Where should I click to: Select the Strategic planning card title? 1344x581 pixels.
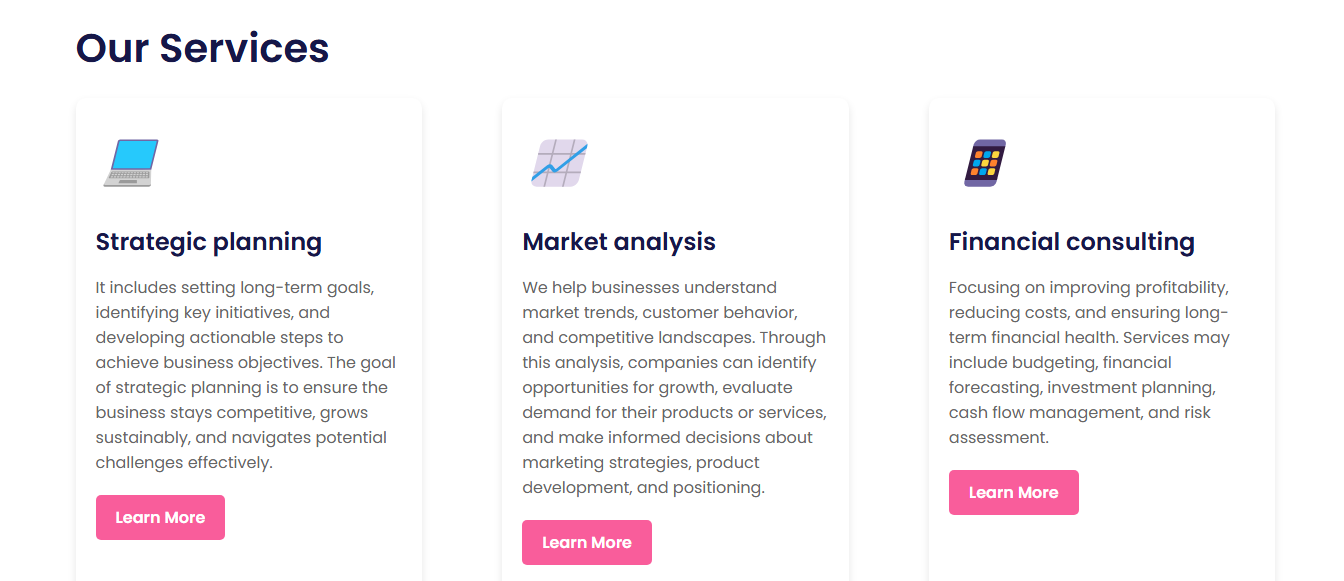[x=208, y=242]
